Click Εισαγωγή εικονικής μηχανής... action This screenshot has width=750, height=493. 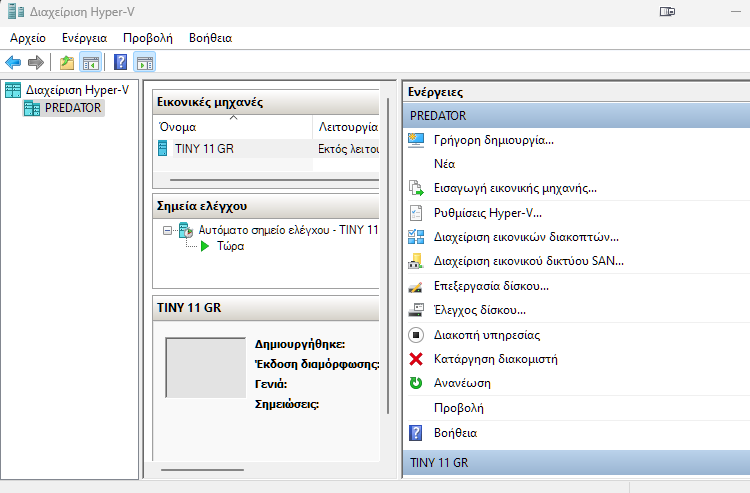coord(515,188)
